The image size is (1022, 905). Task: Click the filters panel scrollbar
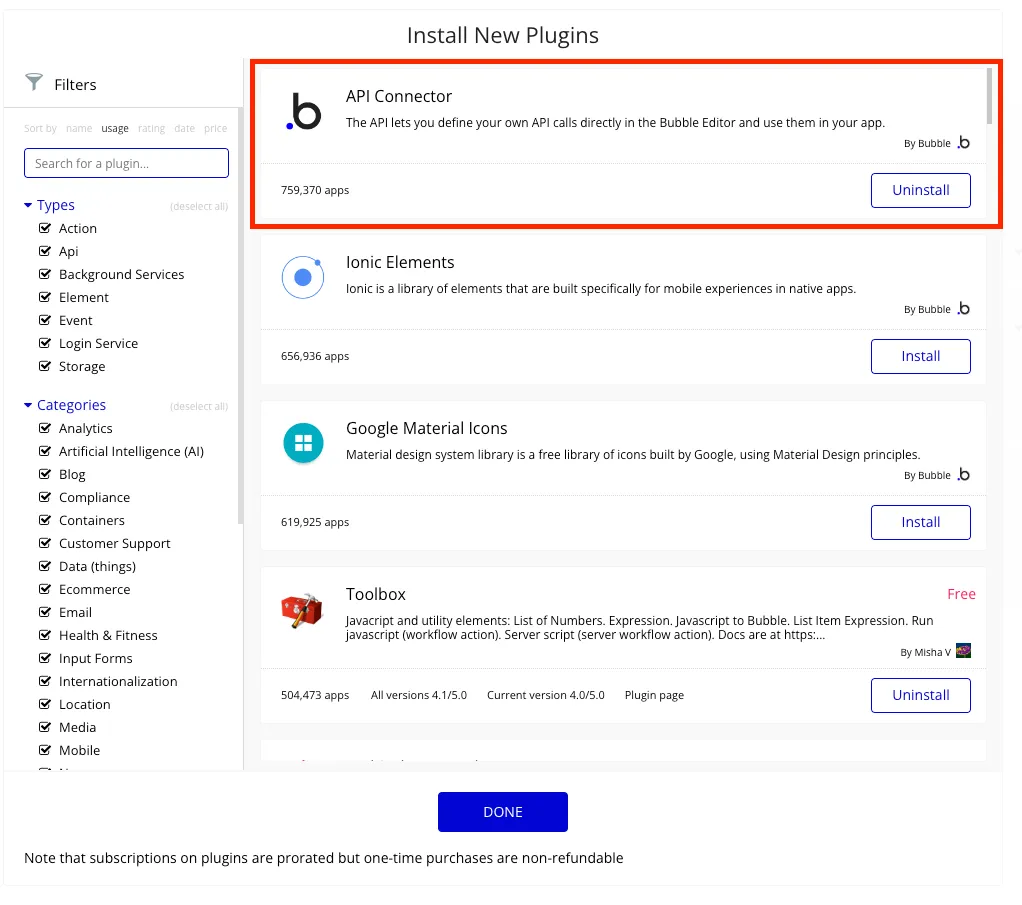(241, 316)
